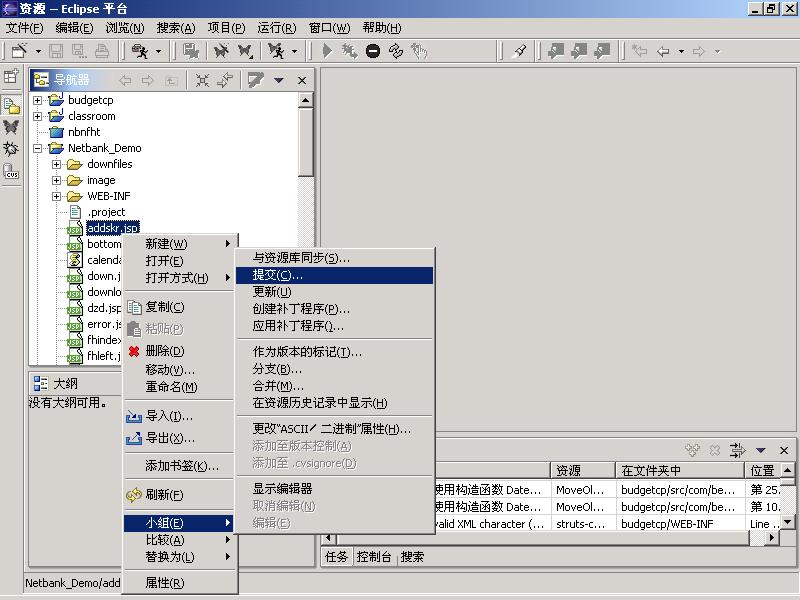The height and width of the screenshot is (600, 800).
Task: Open the New wizard dropdown arrow
Action: (x=38, y=52)
